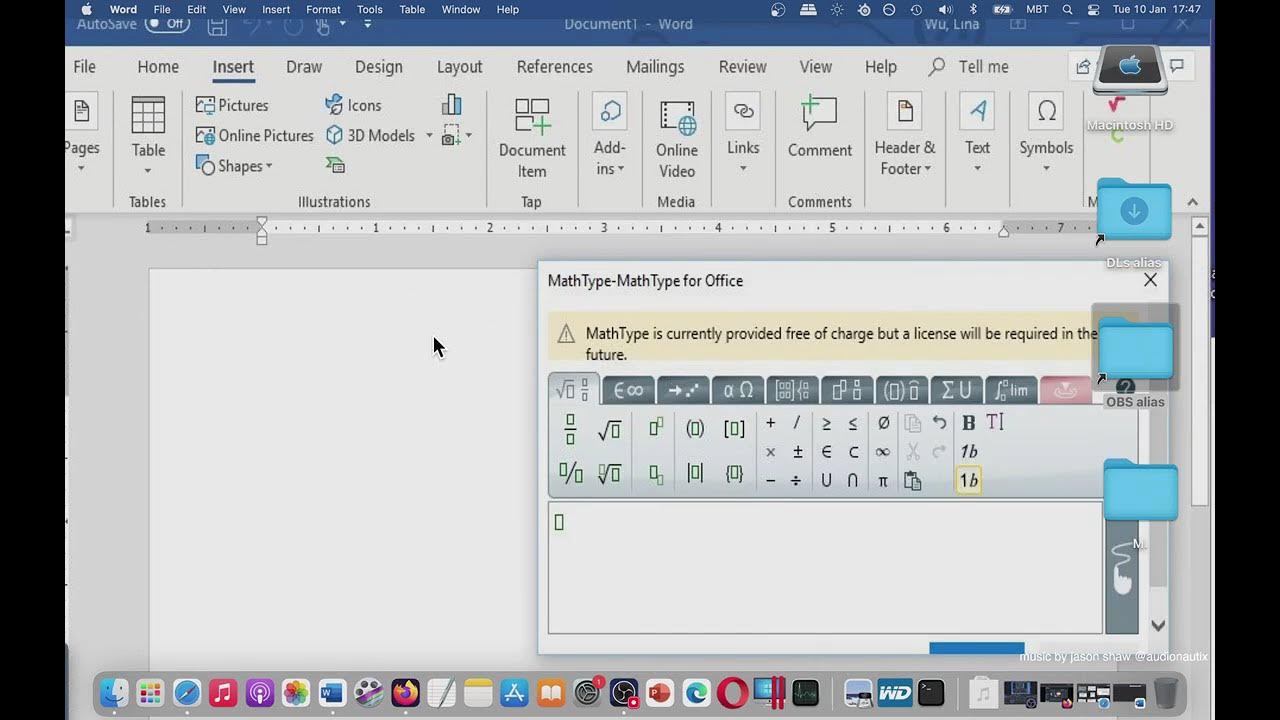Screen dimensions: 1280x720
Task: Insert a fraction template in MathType
Action: [x=570, y=429]
